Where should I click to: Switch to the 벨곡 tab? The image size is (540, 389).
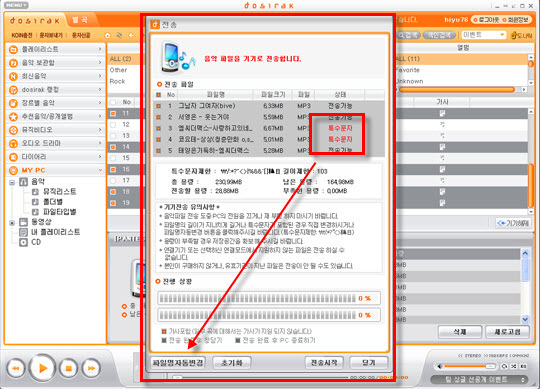tap(80, 20)
